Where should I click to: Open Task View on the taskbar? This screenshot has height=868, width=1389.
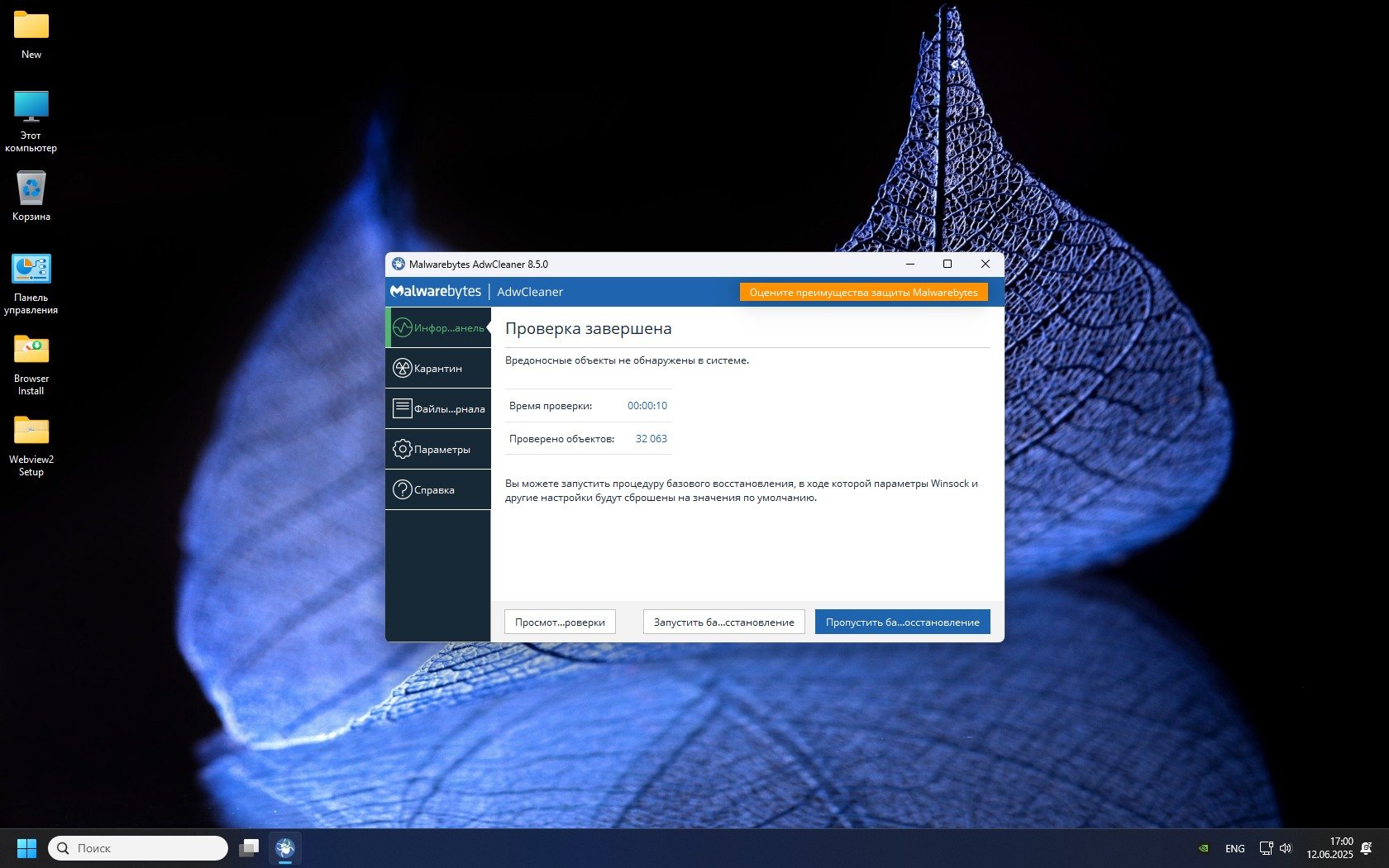pos(249,848)
